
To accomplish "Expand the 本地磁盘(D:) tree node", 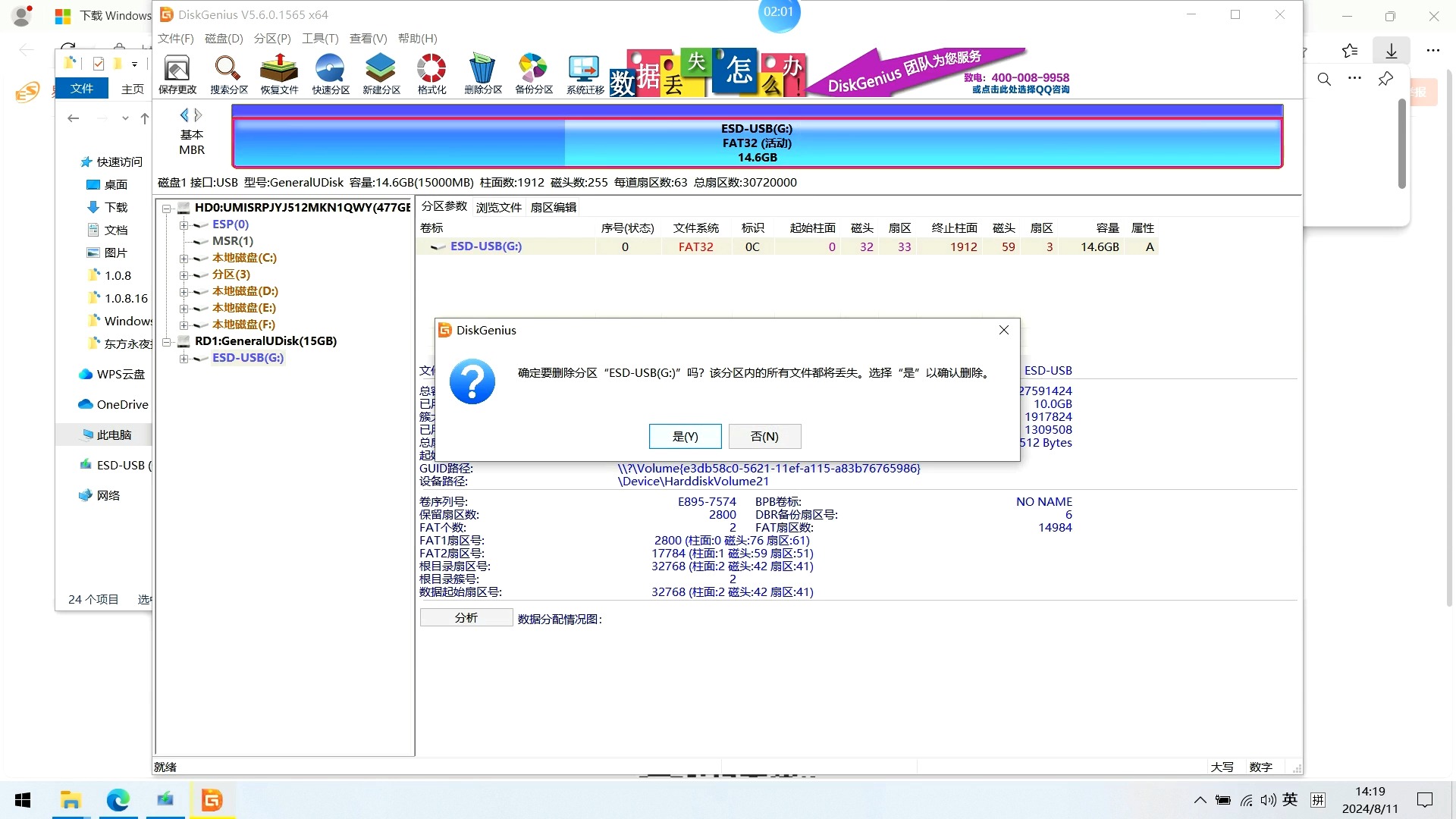I will tap(184, 292).
